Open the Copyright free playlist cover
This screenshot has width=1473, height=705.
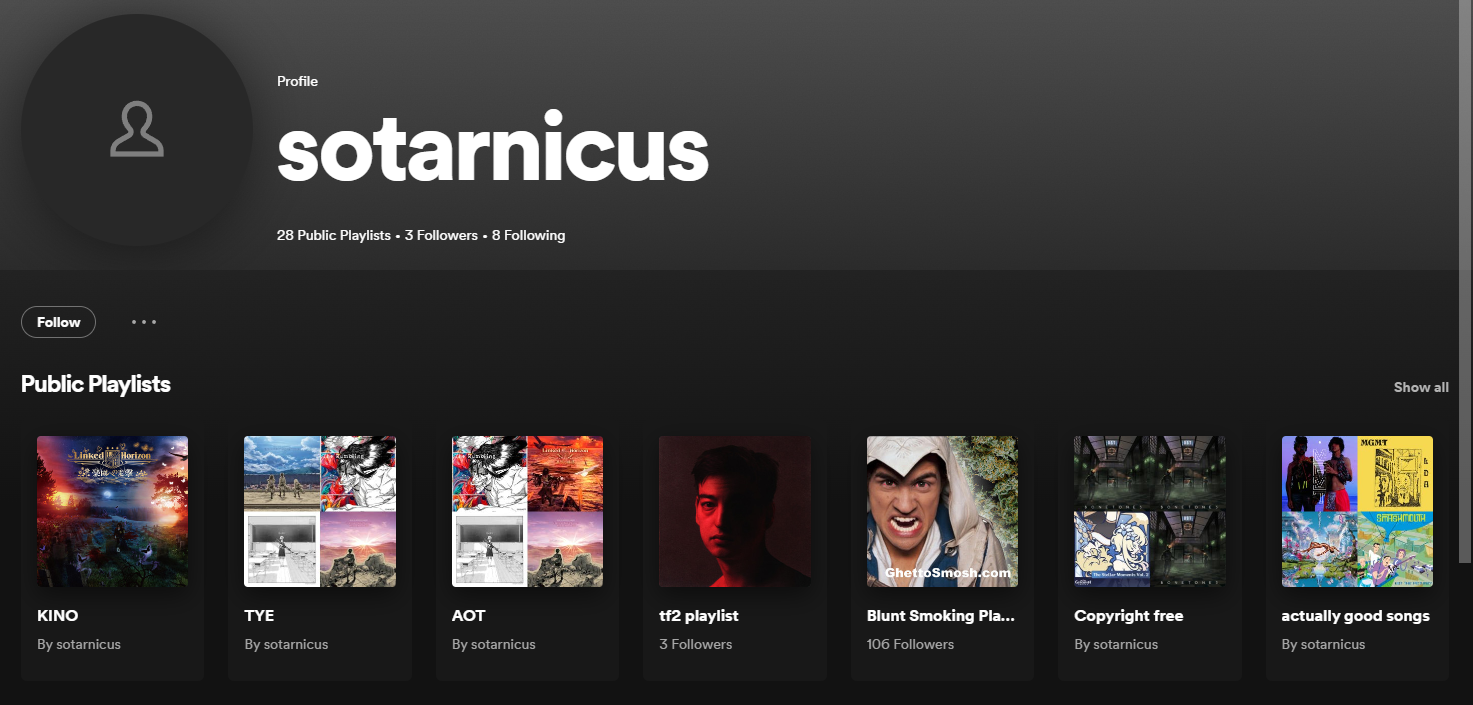point(1149,511)
